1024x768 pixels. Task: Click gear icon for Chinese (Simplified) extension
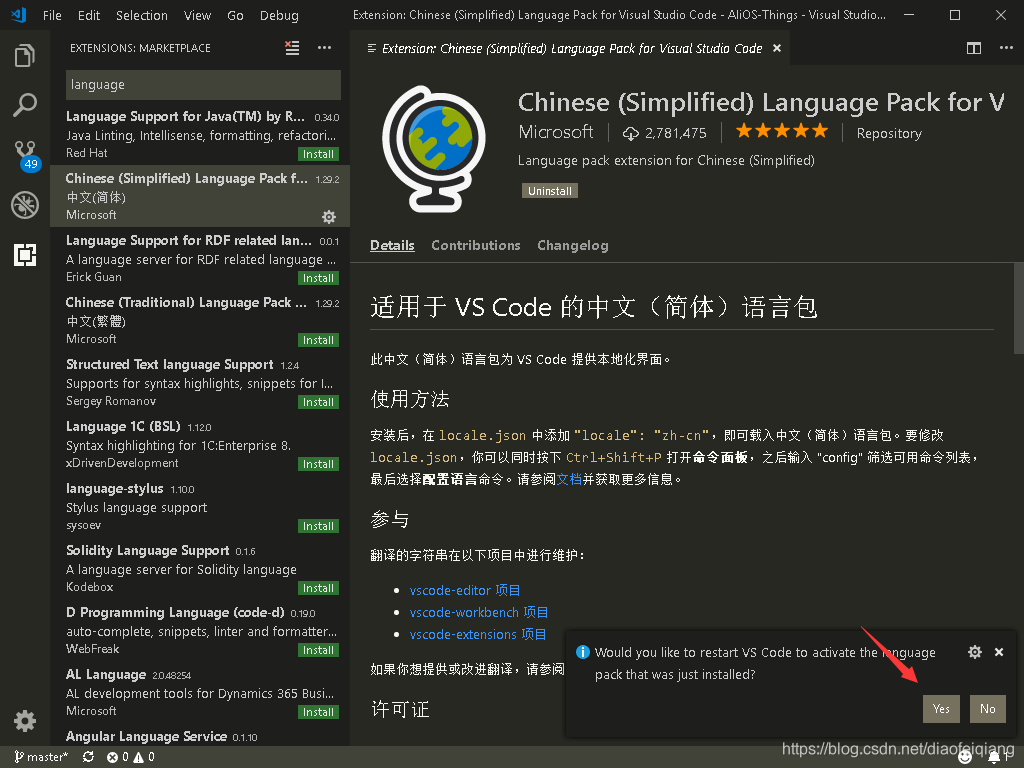click(329, 216)
